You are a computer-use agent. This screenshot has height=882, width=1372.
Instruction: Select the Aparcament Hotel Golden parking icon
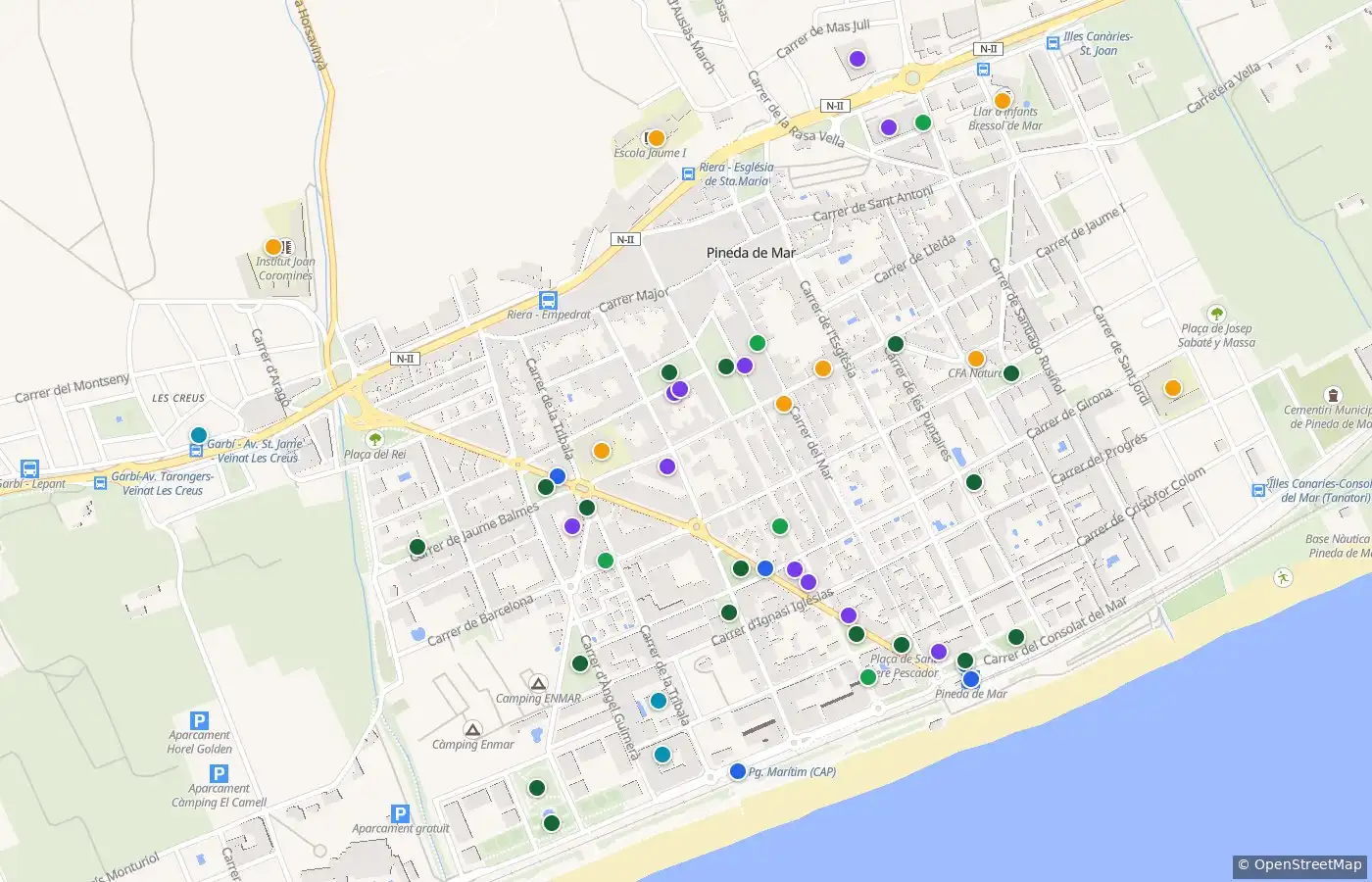(x=199, y=721)
